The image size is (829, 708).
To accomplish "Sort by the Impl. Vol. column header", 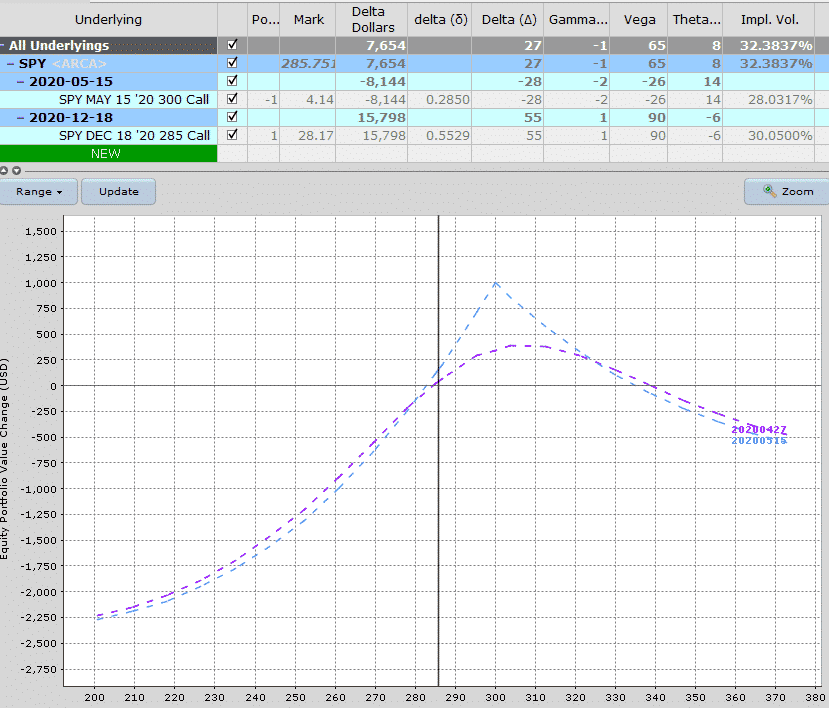I will coord(769,20).
